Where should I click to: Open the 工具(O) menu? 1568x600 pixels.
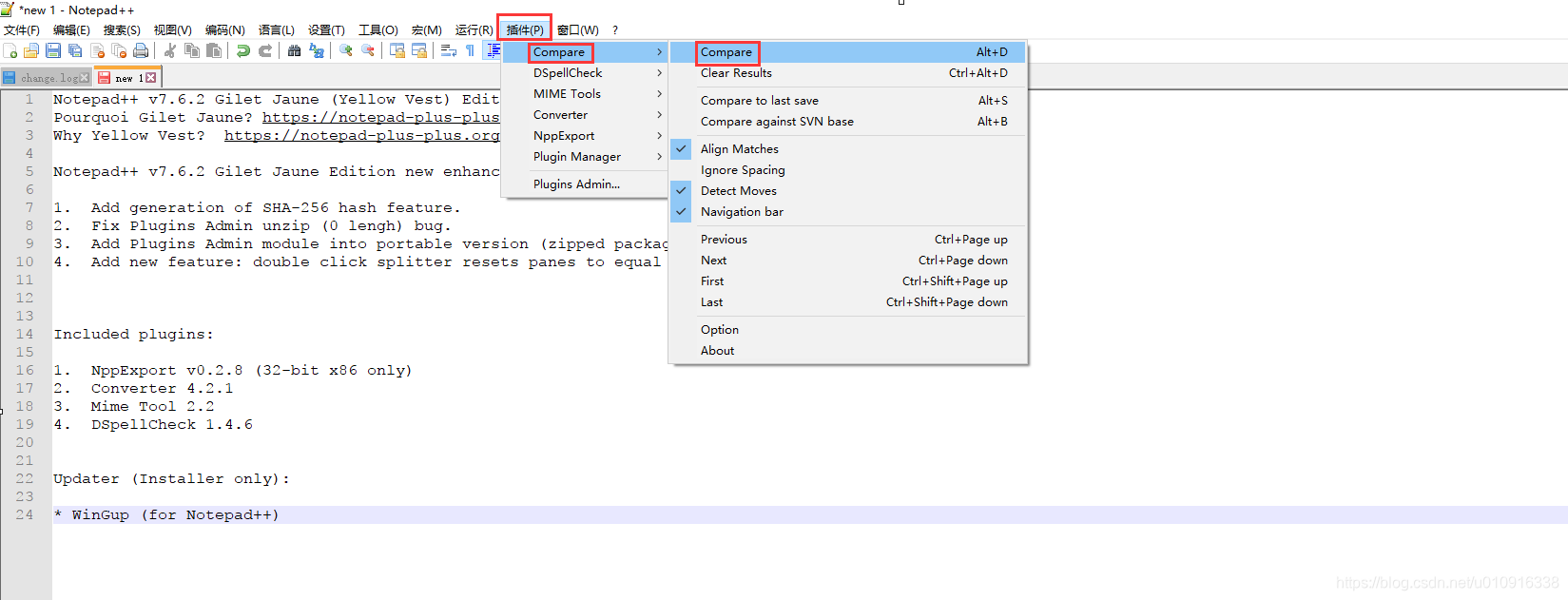(378, 30)
